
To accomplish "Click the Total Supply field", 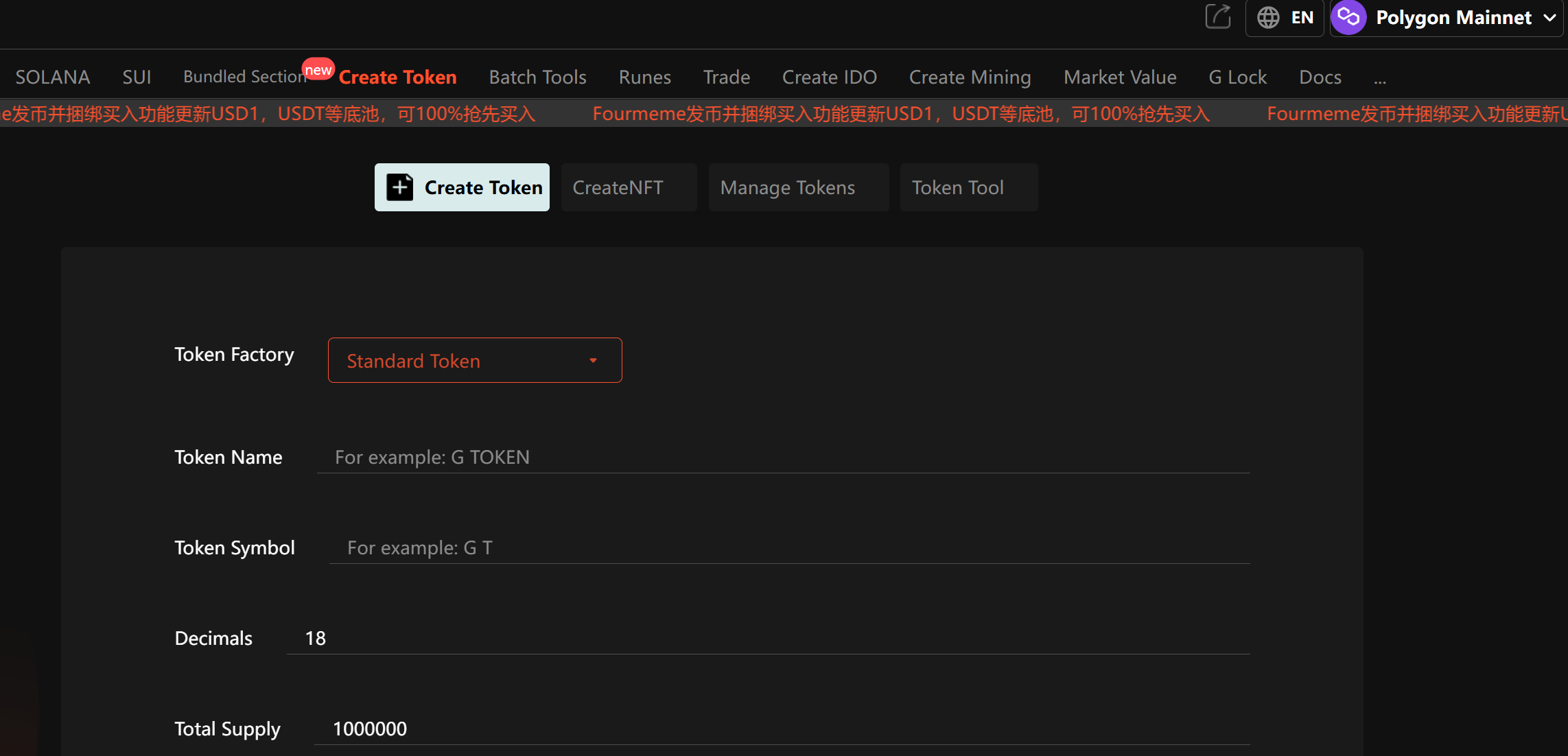I will 782,729.
